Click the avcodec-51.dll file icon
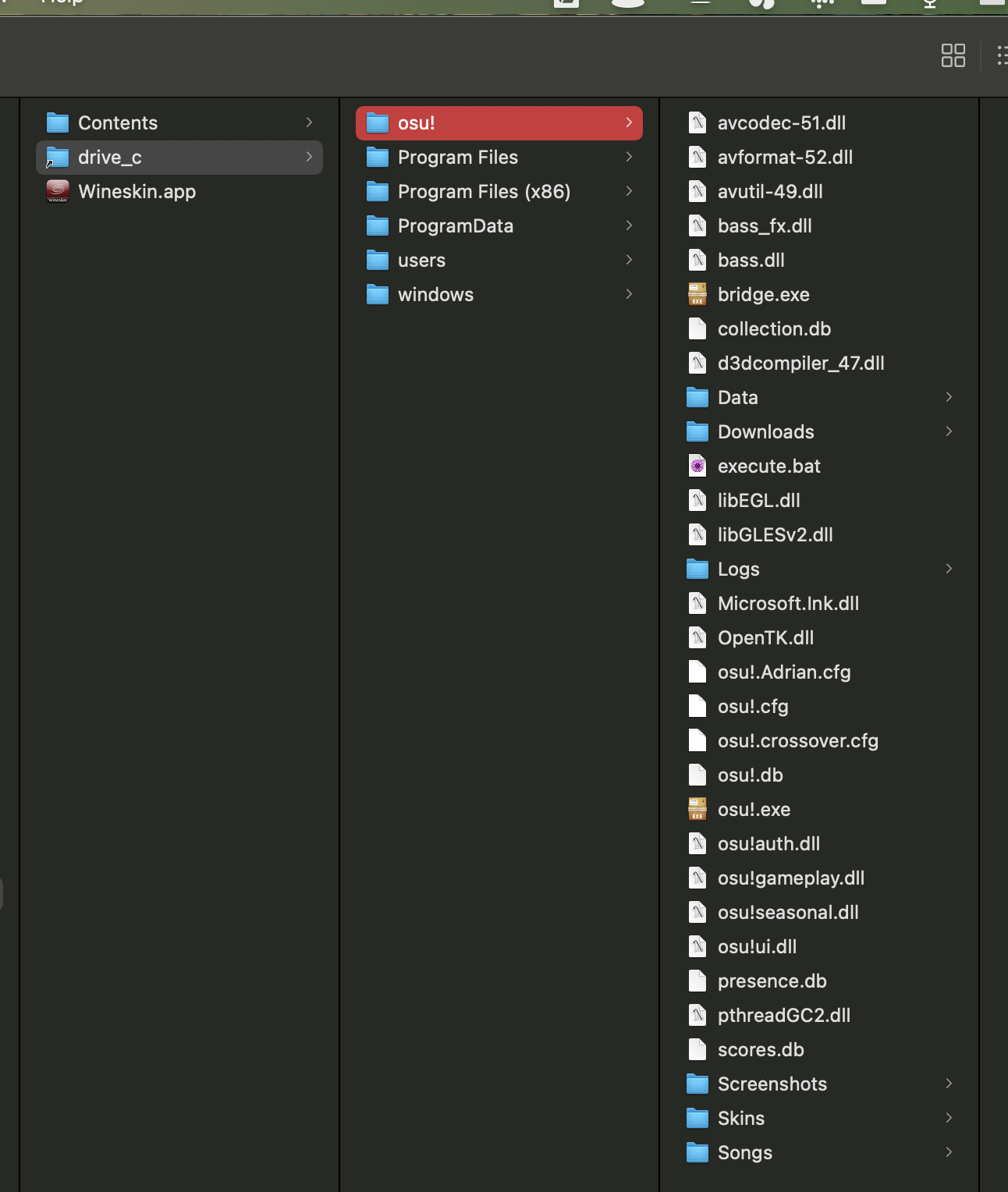 coord(697,122)
